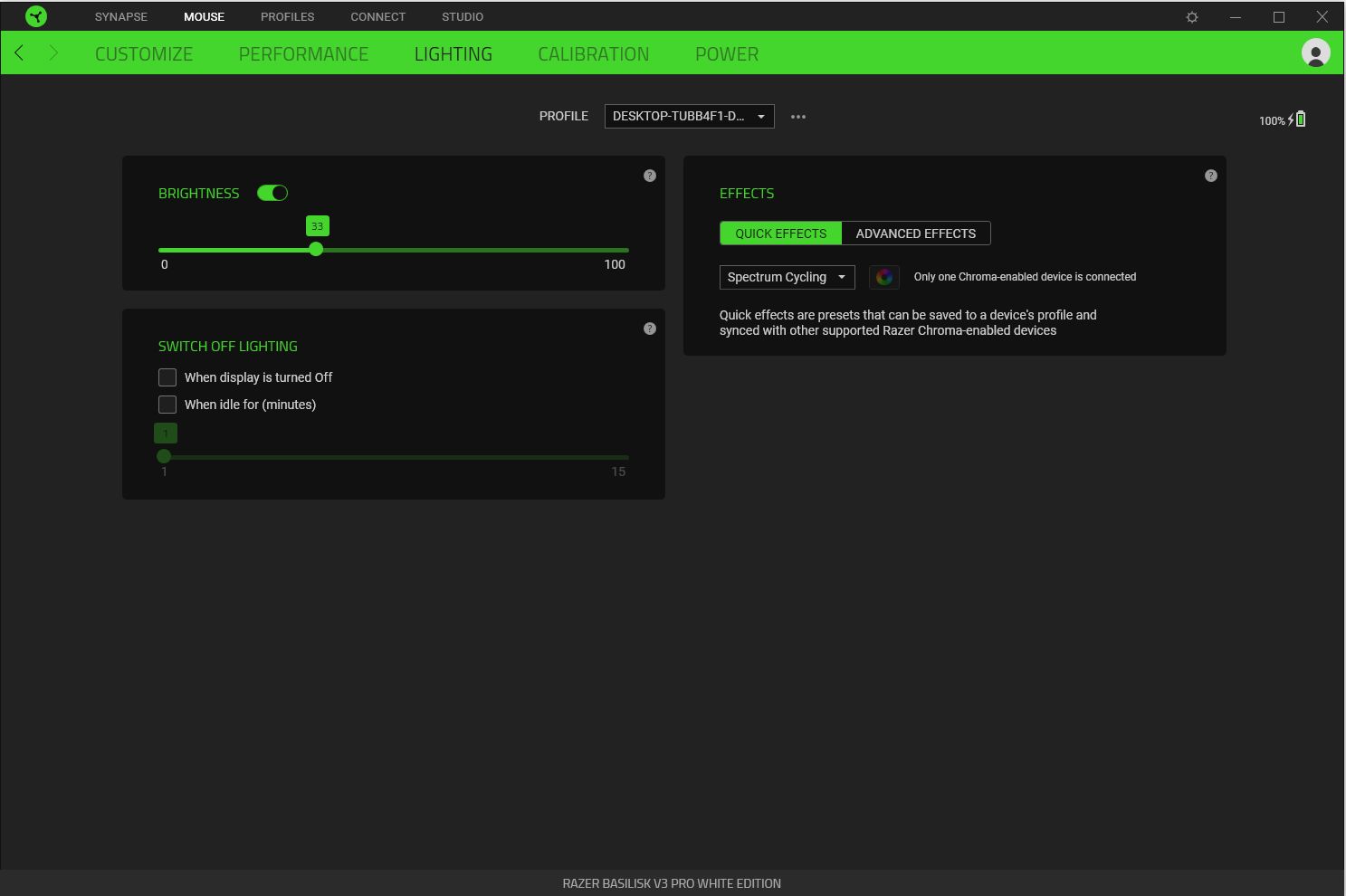
Task: Open help for the Effects panel
Action: [x=1211, y=176]
